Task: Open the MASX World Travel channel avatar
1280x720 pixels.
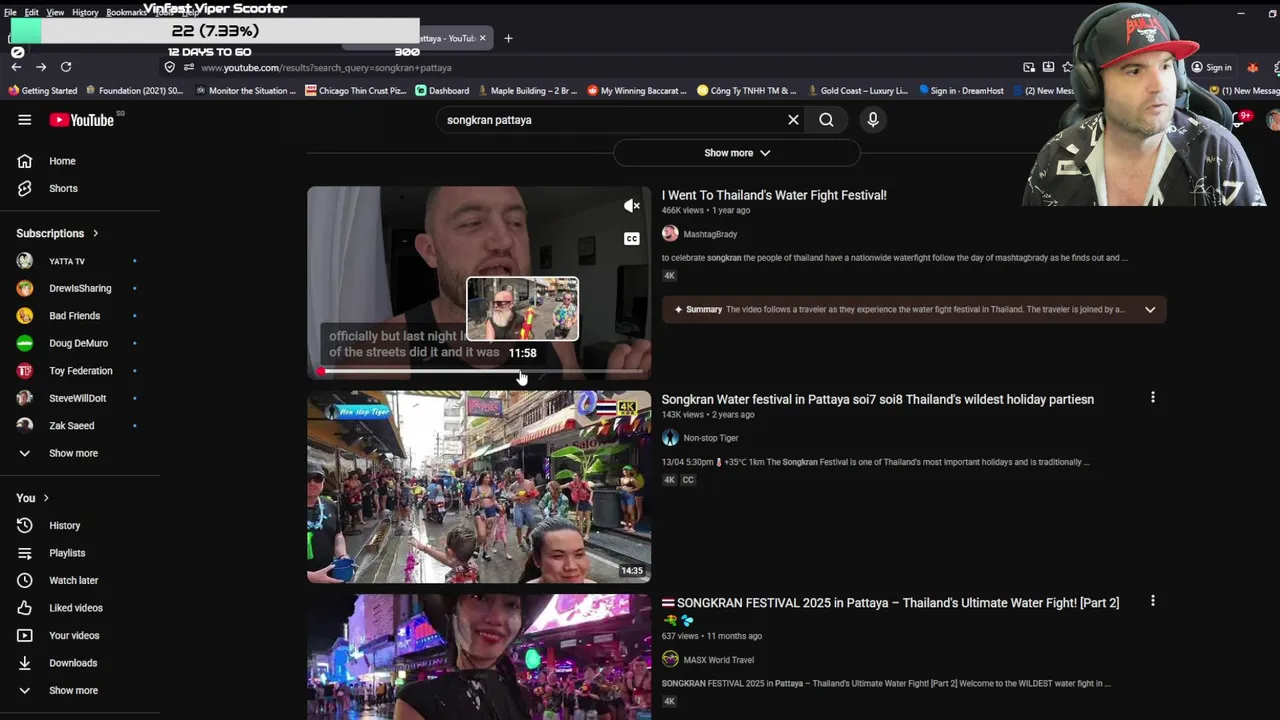Action: 670,660
